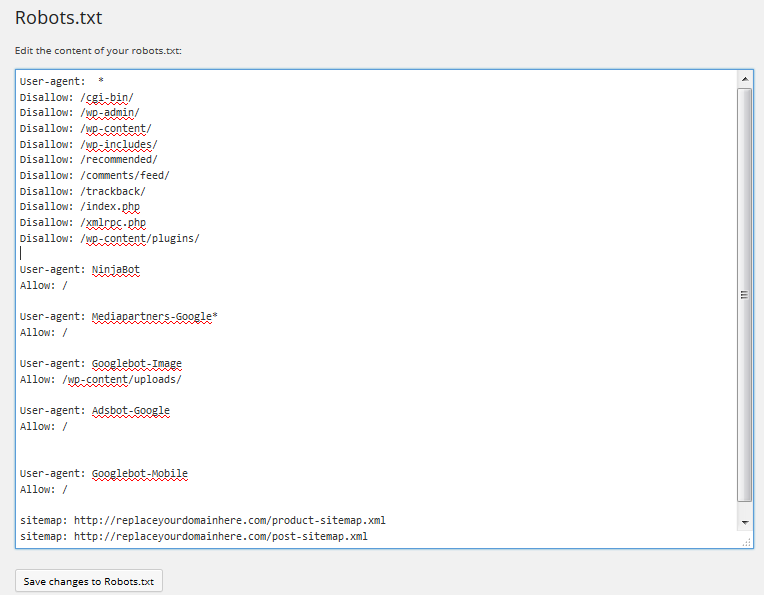
Task: Click the textarea scrollbar thumb
Action: (745, 294)
